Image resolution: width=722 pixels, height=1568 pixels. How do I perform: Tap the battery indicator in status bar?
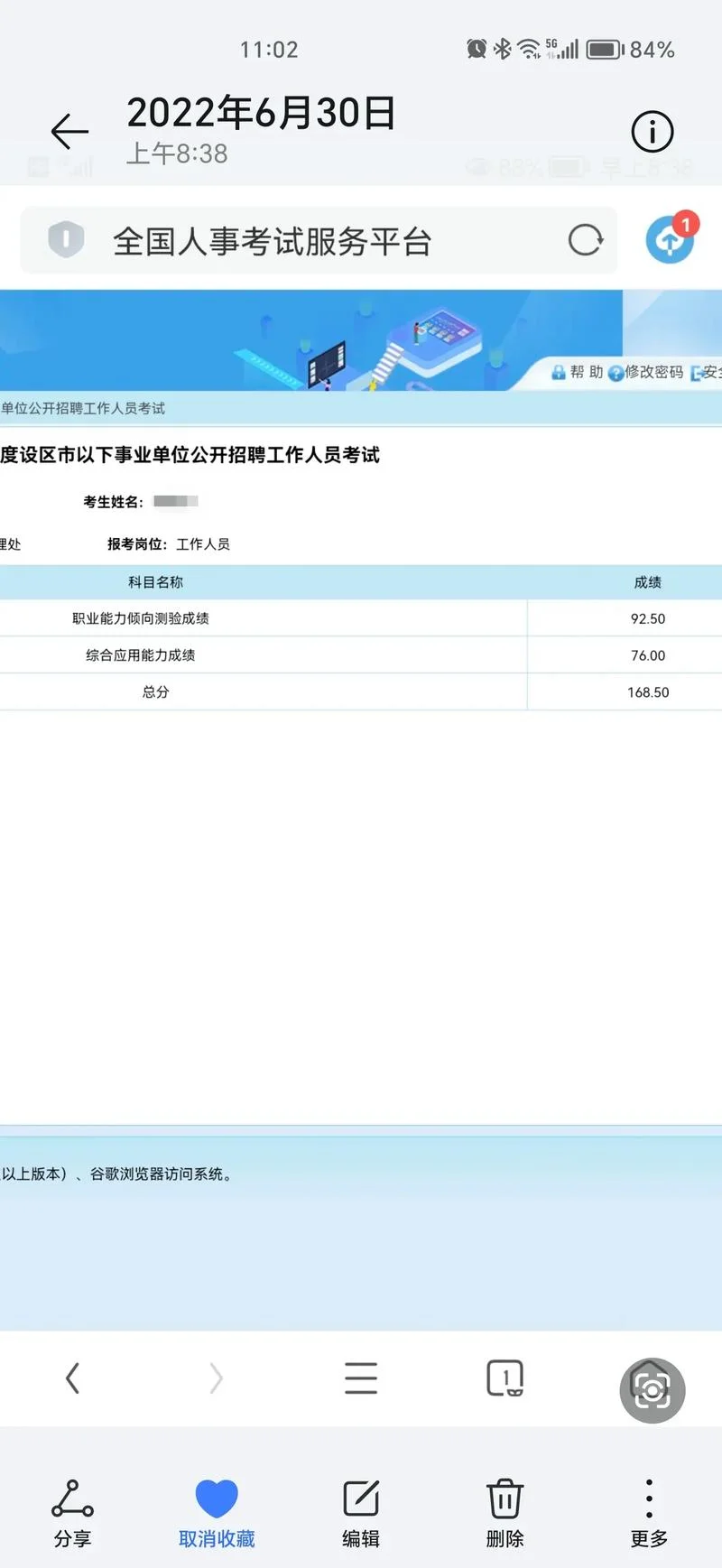point(606,49)
